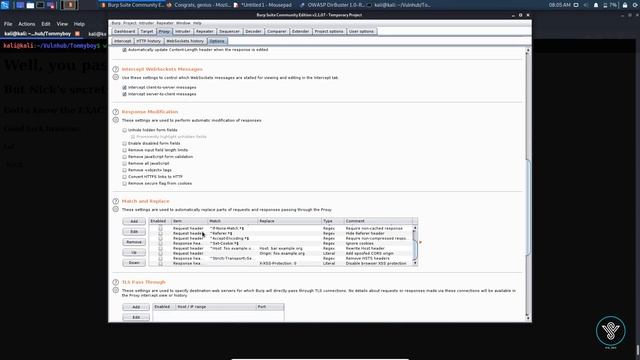Enable the Hide Referer header rule

tap(160, 233)
